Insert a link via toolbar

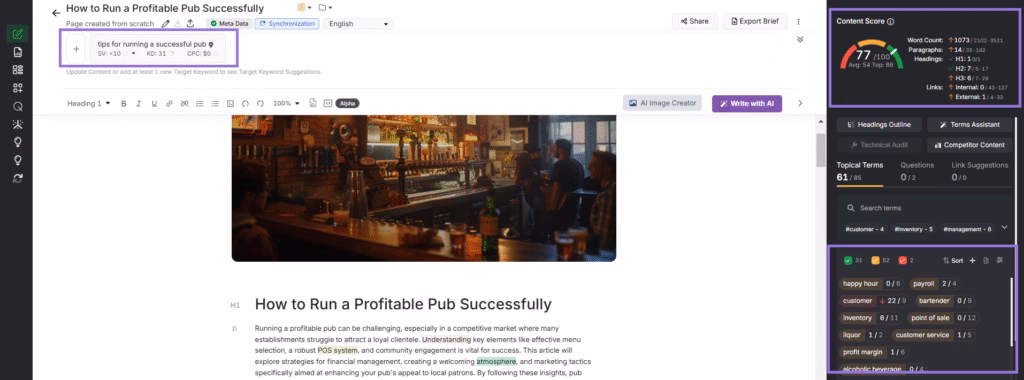pyautogui.click(x=169, y=103)
